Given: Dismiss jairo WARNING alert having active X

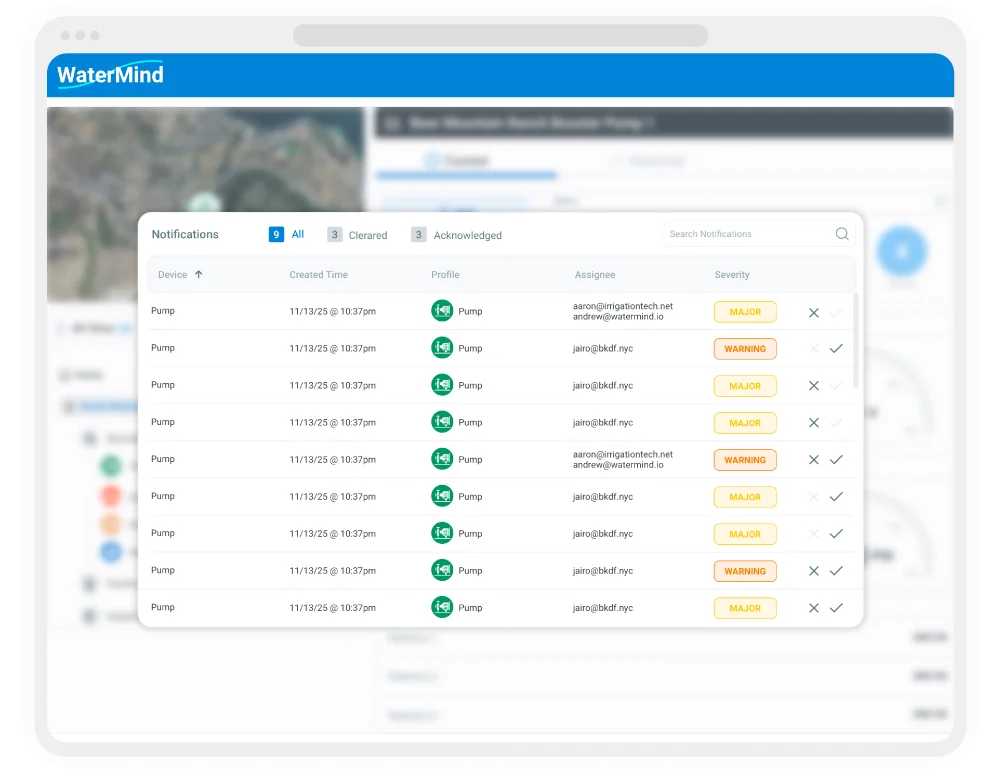Looking at the screenshot, I should (x=814, y=571).
